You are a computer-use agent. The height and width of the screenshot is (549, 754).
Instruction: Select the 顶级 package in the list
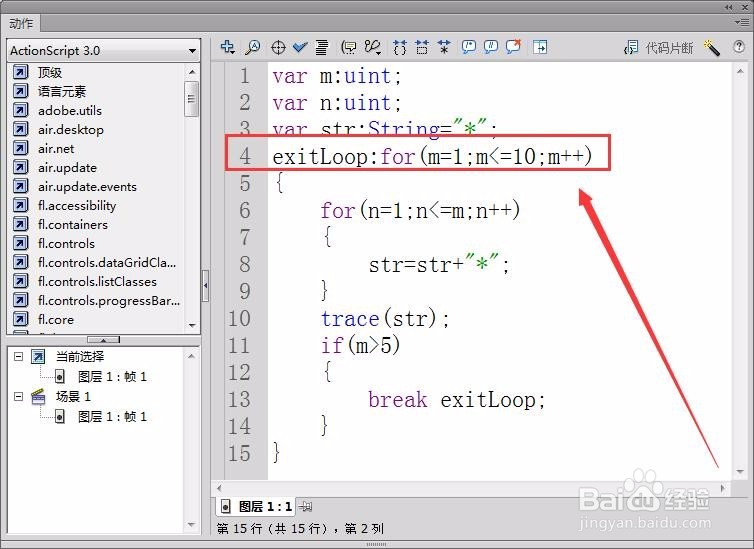click(50, 73)
